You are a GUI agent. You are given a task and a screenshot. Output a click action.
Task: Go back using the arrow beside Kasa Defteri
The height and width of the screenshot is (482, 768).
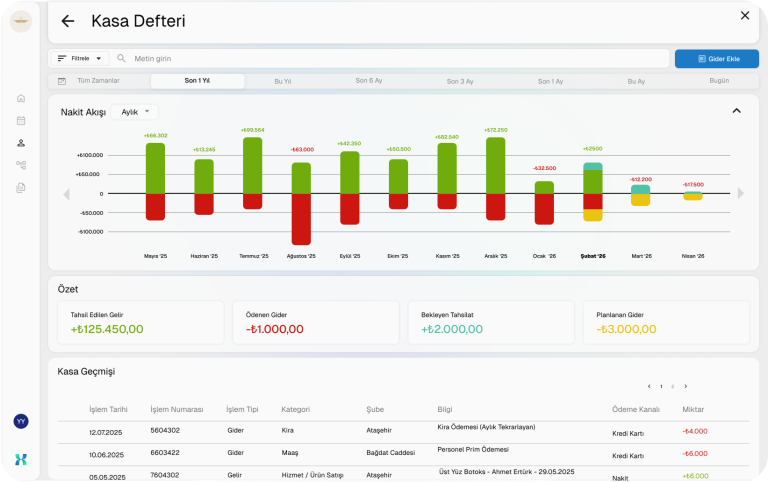(68, 21)
